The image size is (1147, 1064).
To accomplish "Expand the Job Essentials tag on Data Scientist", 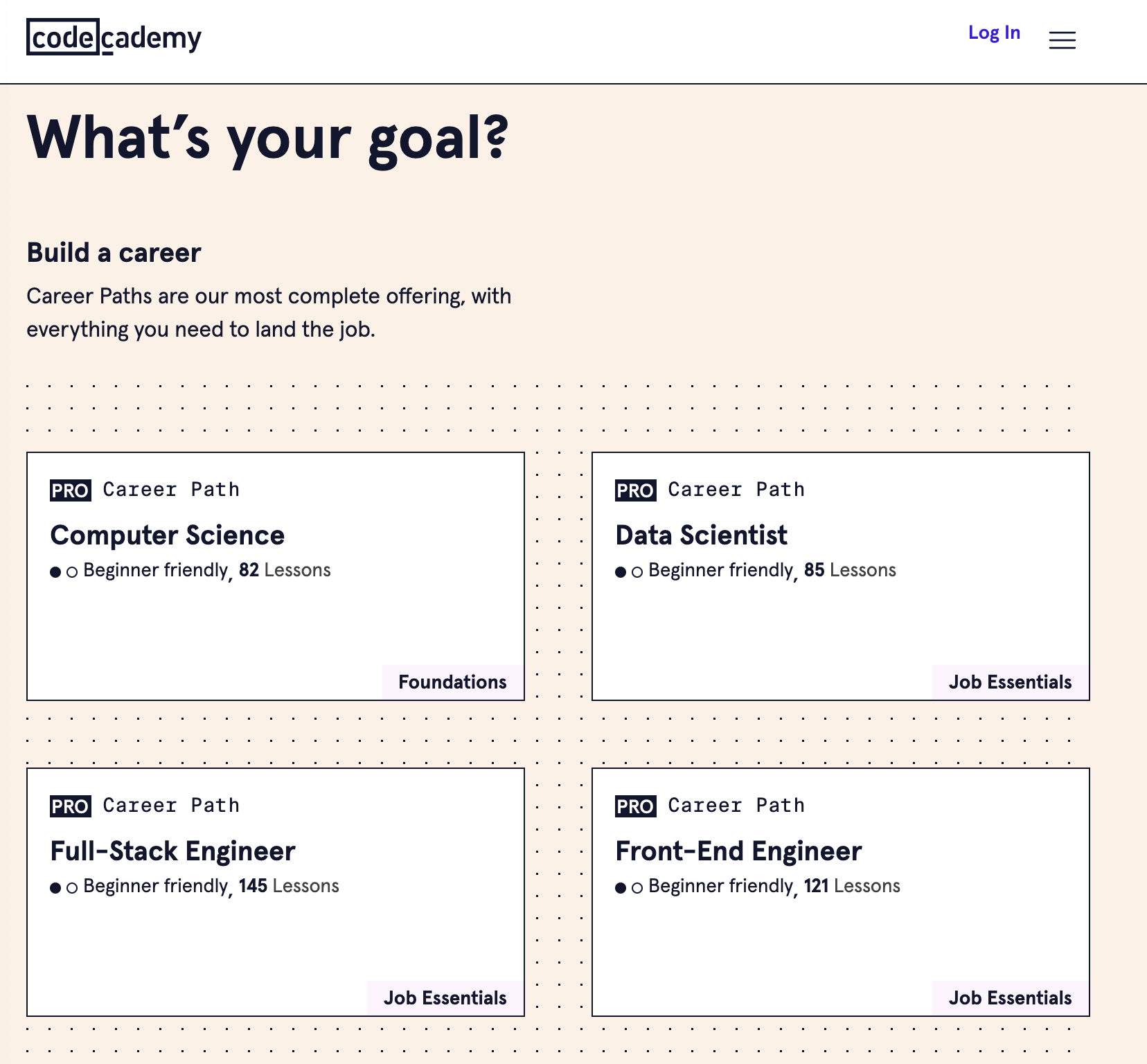I will coord(1010,682).
